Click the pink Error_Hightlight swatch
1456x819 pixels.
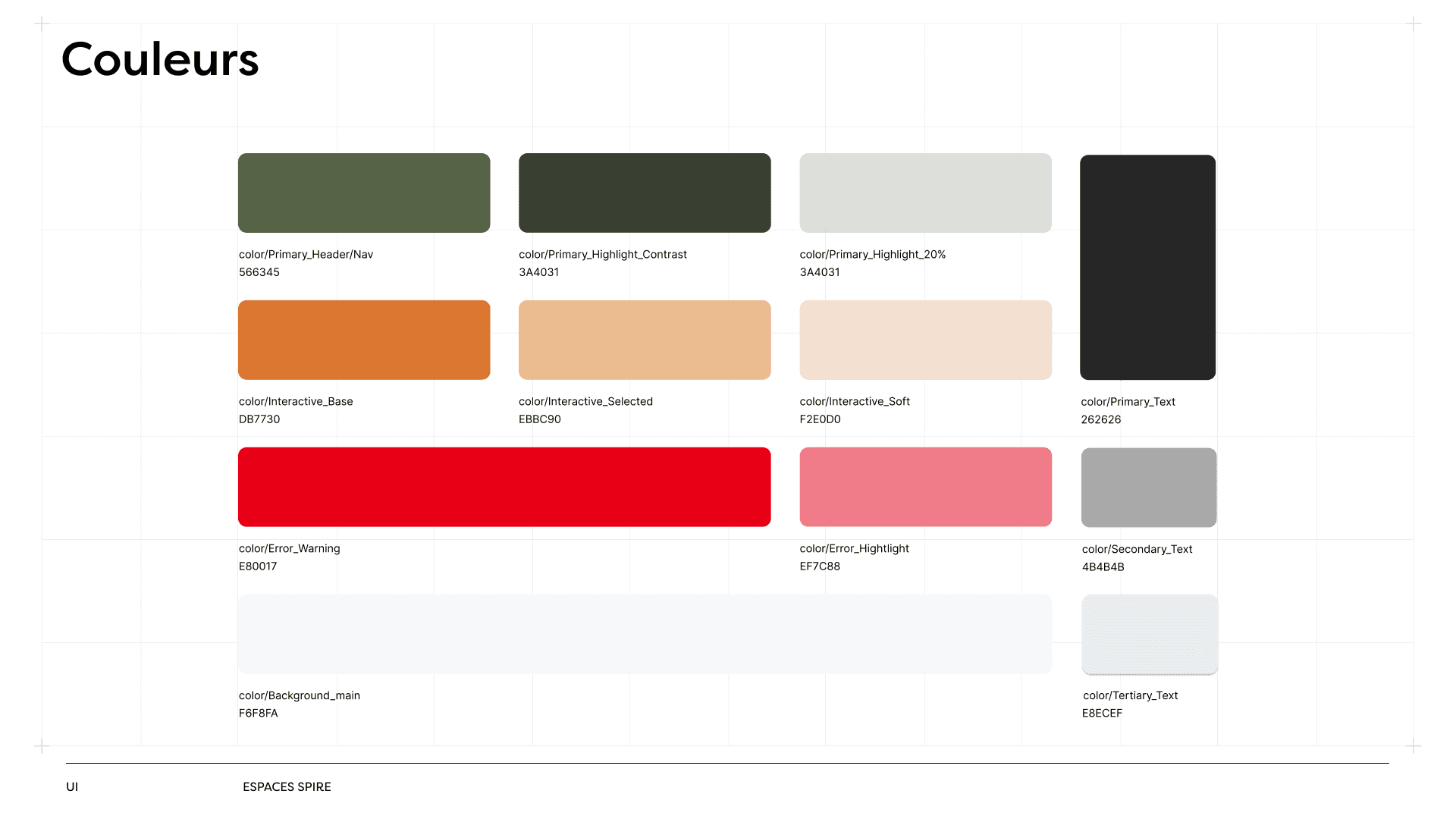[925, 487]
